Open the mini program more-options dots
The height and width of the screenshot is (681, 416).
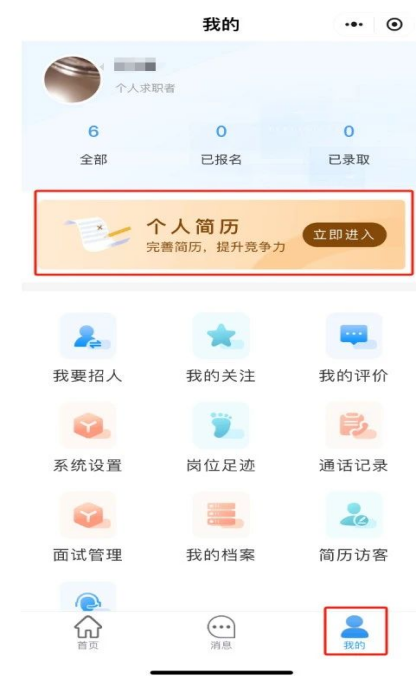354,24
